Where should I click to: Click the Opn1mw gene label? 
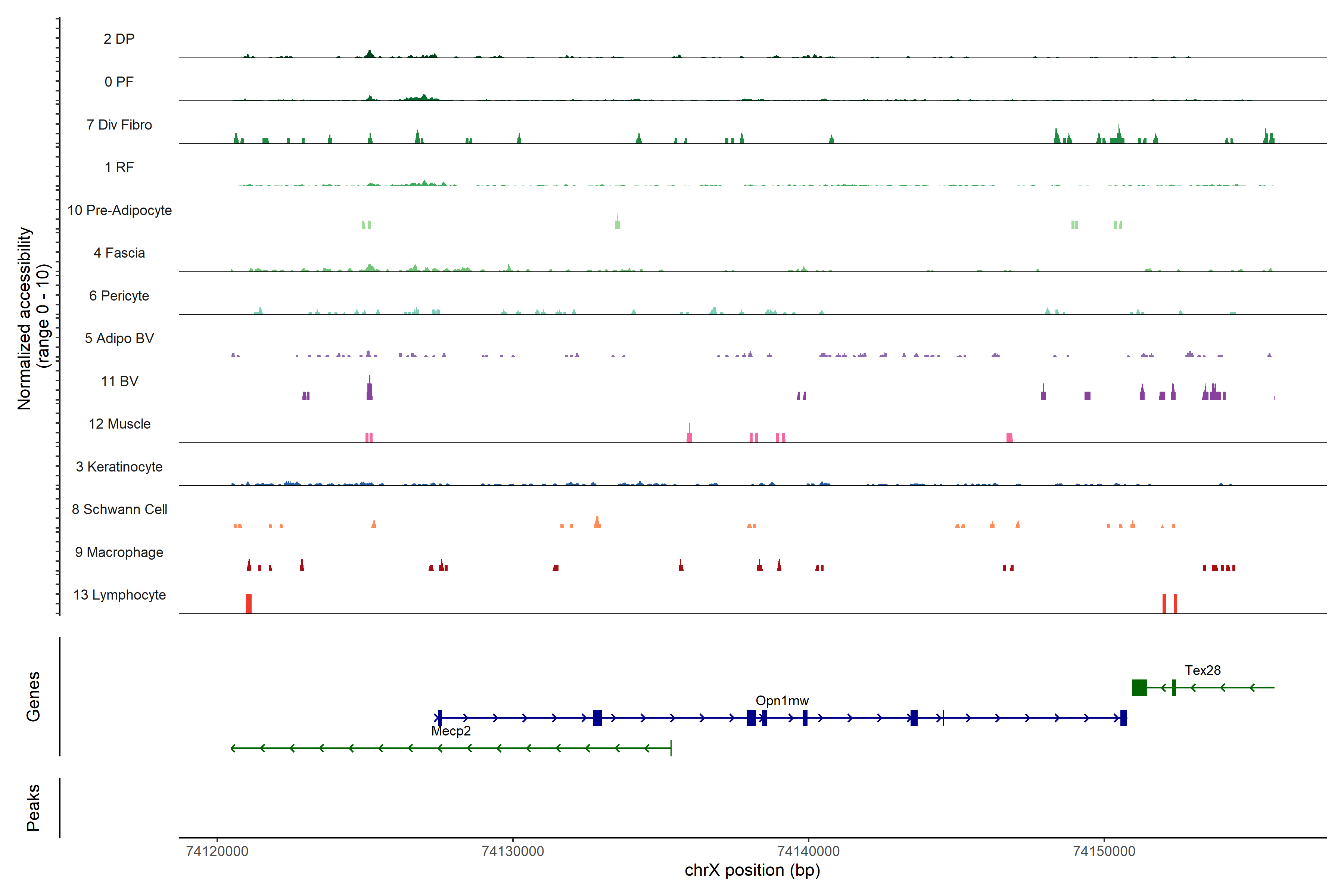pos(782,701)
